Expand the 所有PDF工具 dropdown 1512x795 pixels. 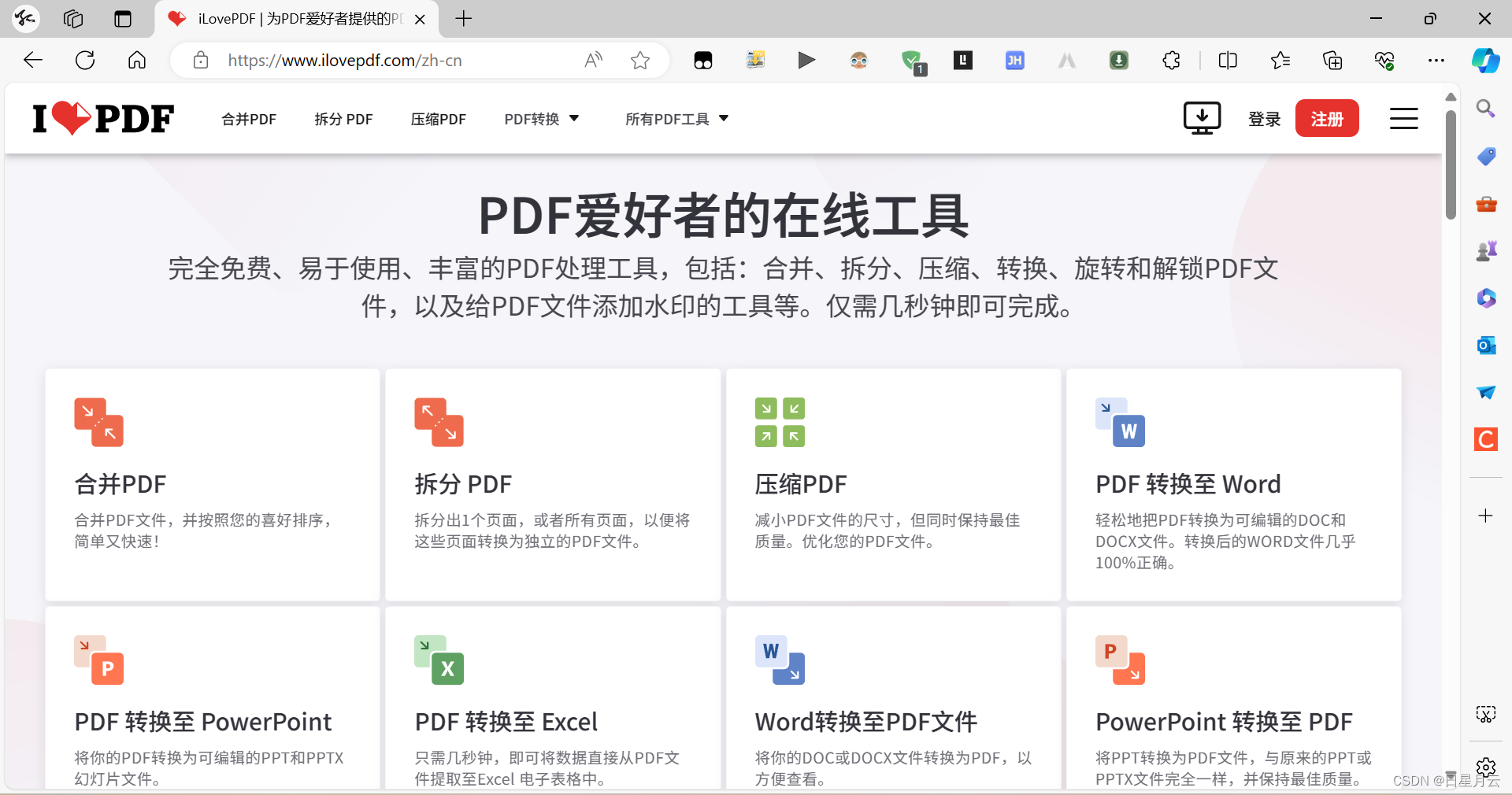[676, 119]
